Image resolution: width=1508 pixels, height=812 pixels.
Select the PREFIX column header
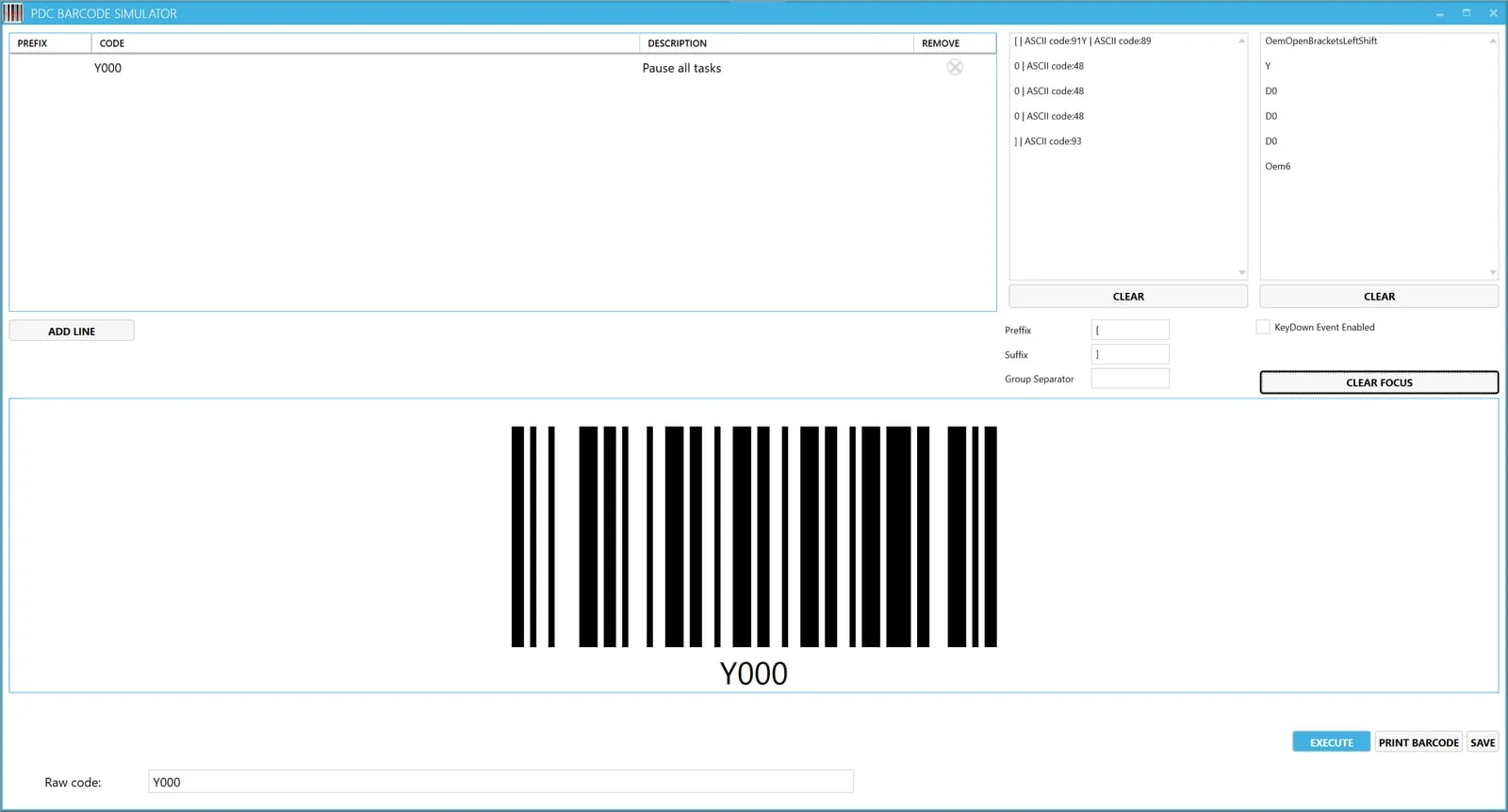point(50,43)
